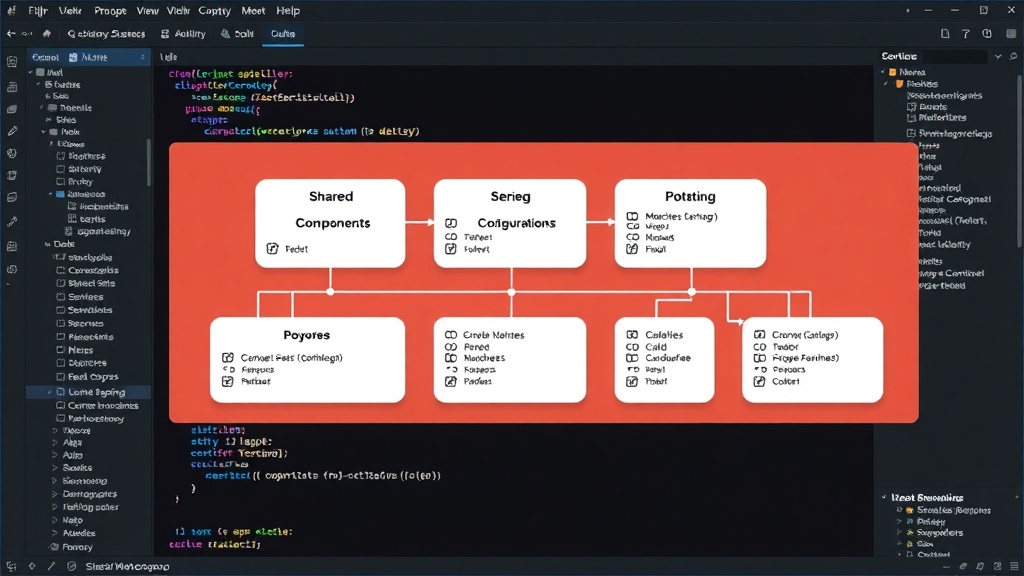Click the blue folder icon in the left tree
This screenshot has height=576, width=1024.
click(x=60, y=194)
